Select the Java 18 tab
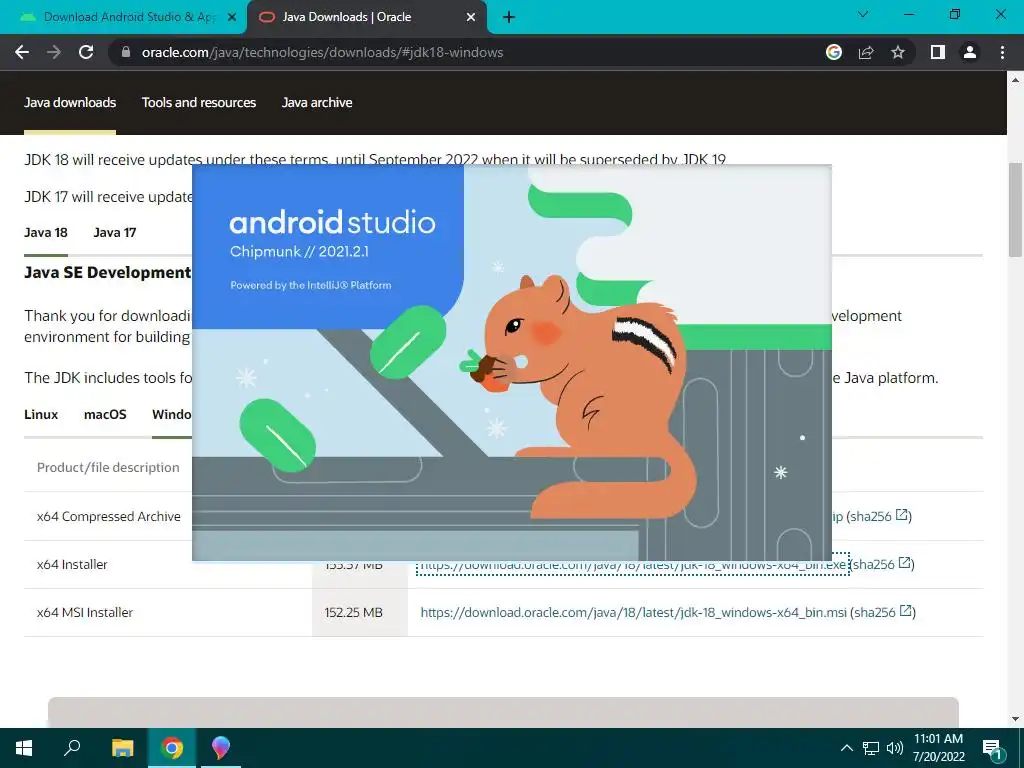Image resolution: width=1024 pixels, height=768 pixels. click(x=46, y=232)
